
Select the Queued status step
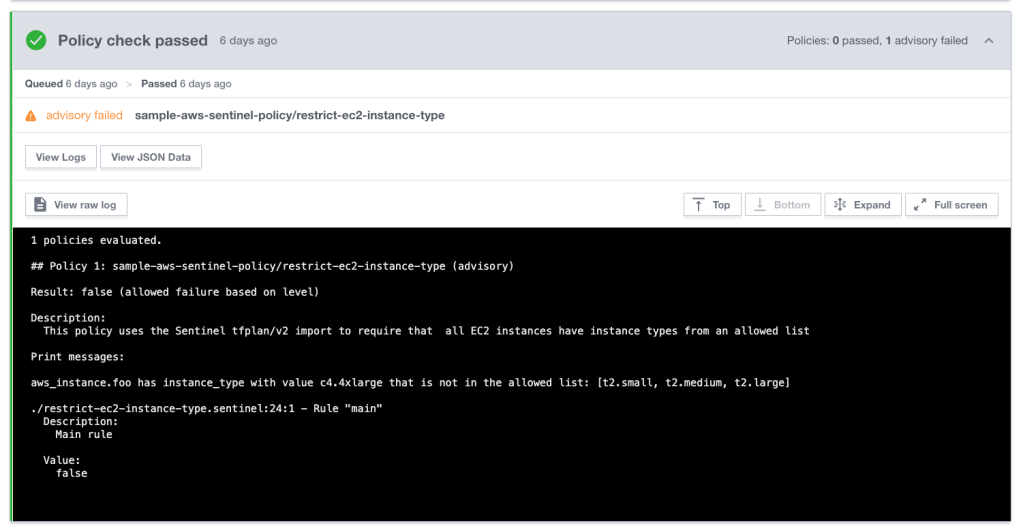(x=70, y=84)
